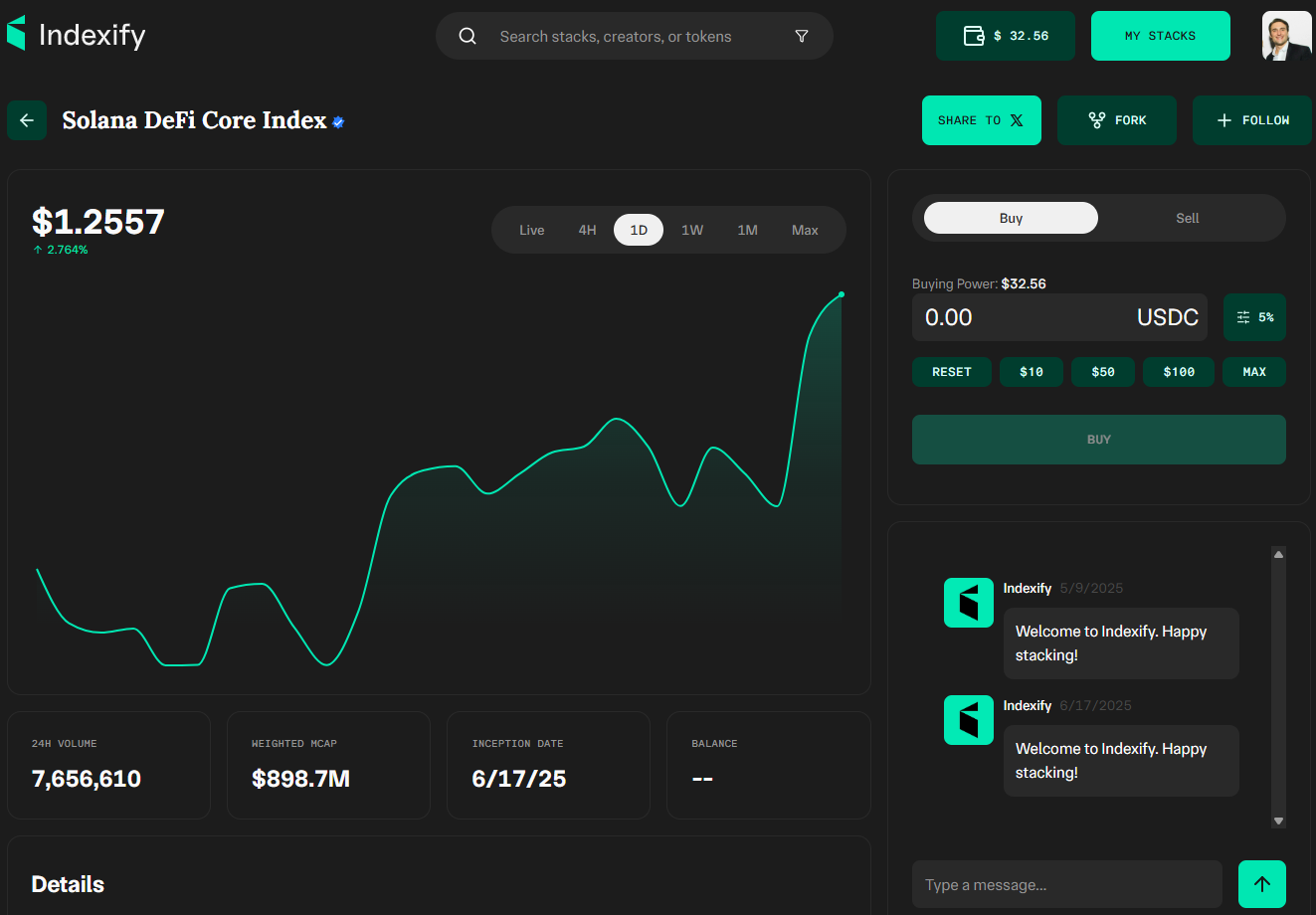This screenshot has height=915, width=1316.
Task: Go back using the arrow button
Action: pyautogui.click(x=27, y=120)
